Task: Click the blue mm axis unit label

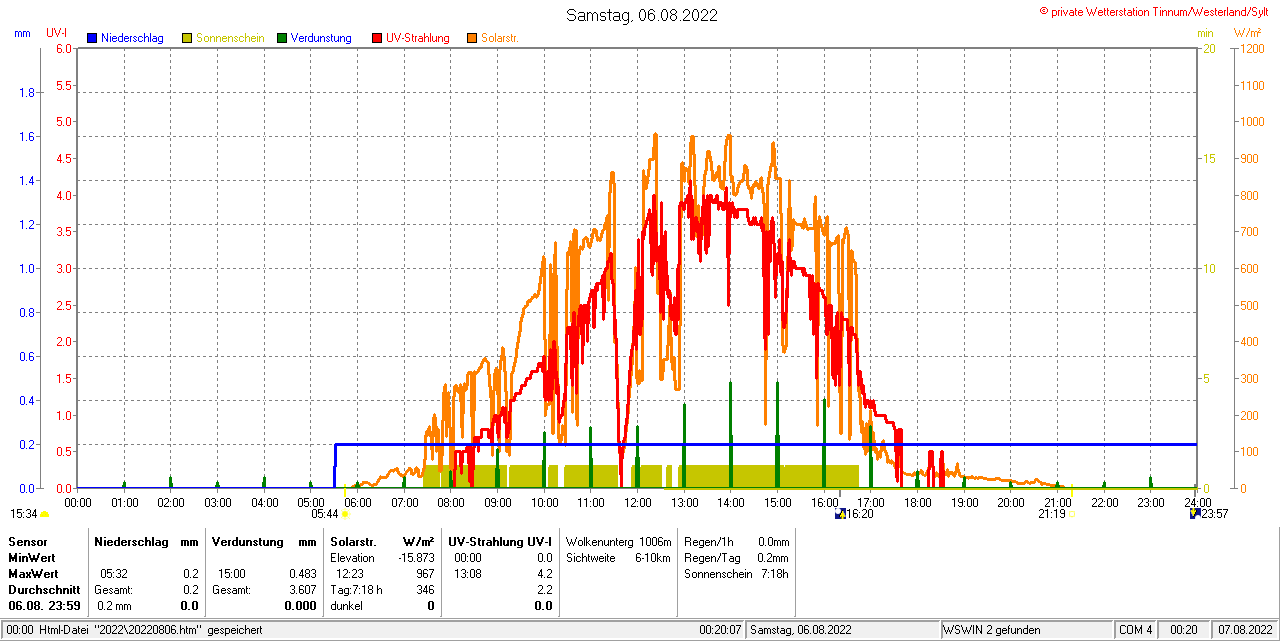Action: pos(22,33)
